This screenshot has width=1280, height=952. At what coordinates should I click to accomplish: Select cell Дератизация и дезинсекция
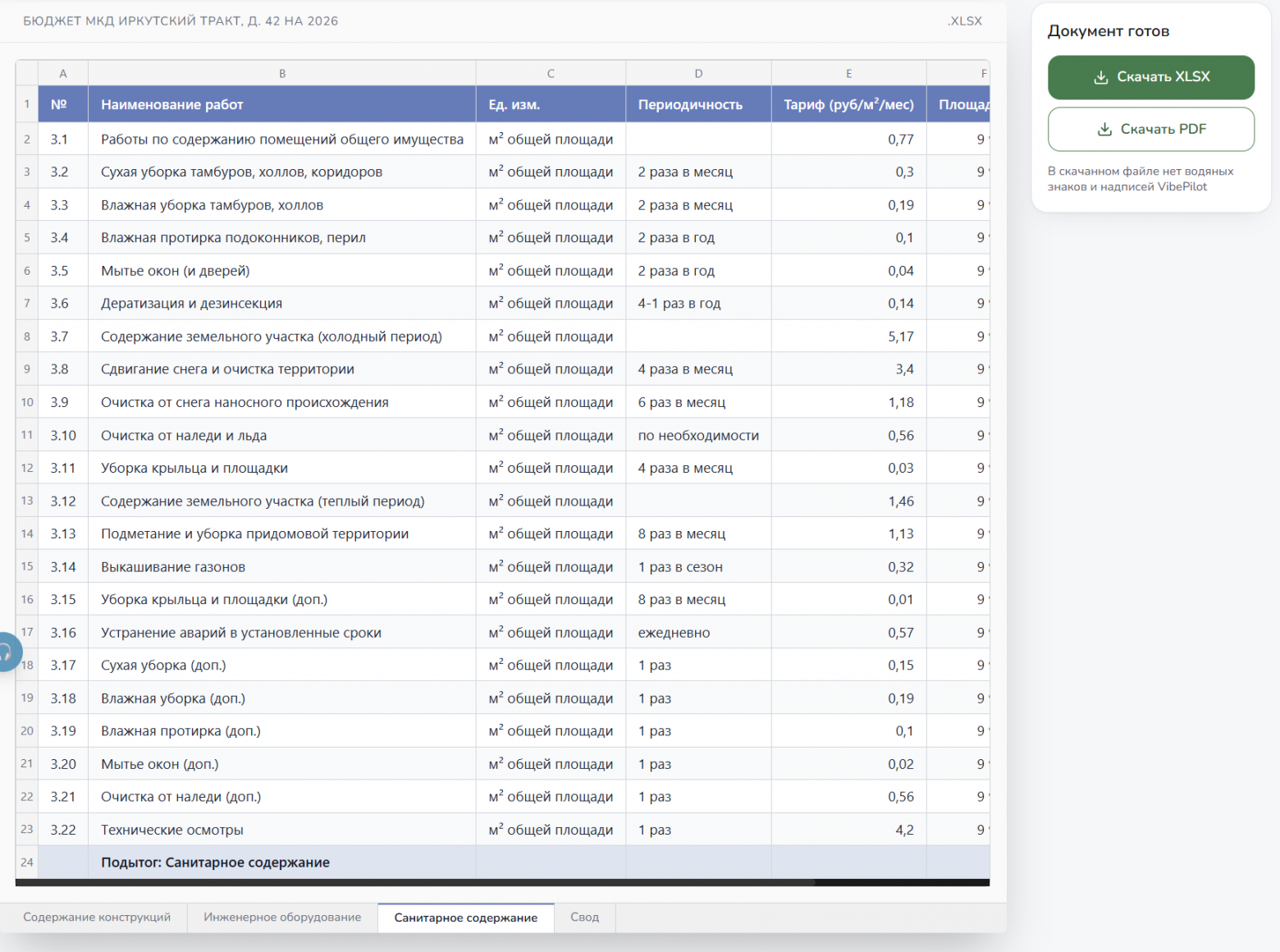click(x=282, y=304)
